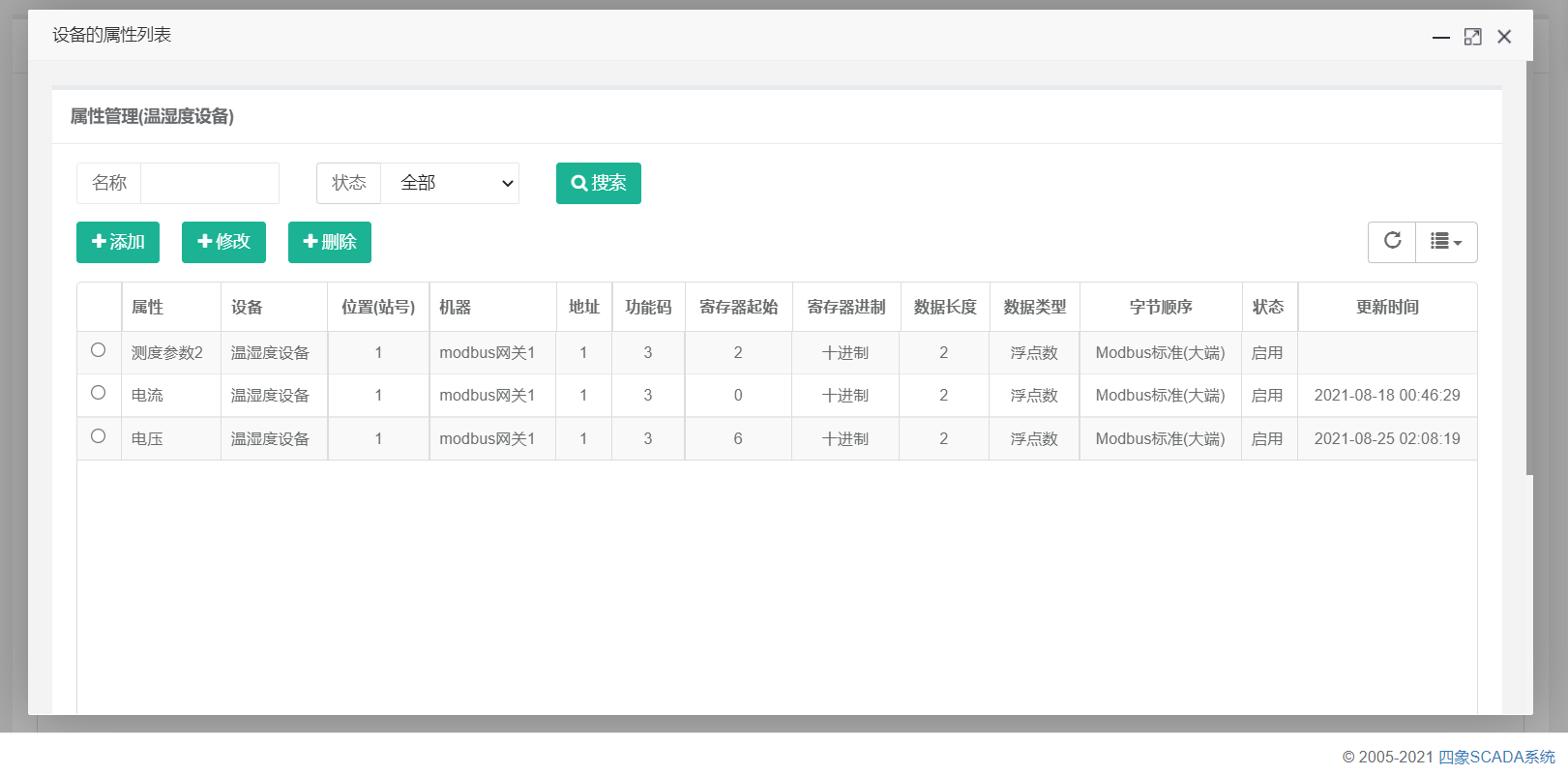Click the 属性 column header
1568x775 pixels.
point(148,307)
